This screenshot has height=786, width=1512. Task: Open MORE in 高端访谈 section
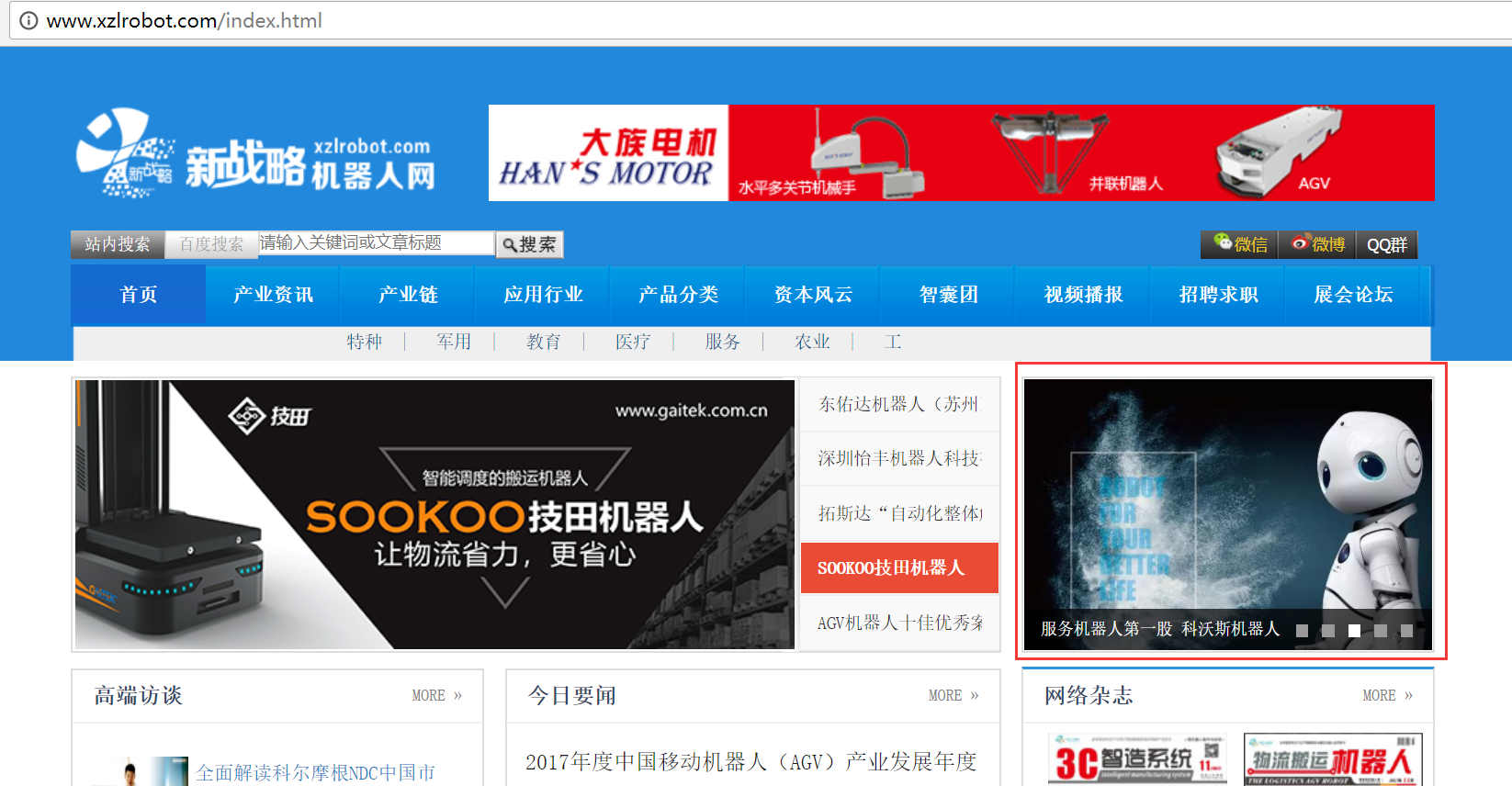pyautogui.click(x=436, y=696)
